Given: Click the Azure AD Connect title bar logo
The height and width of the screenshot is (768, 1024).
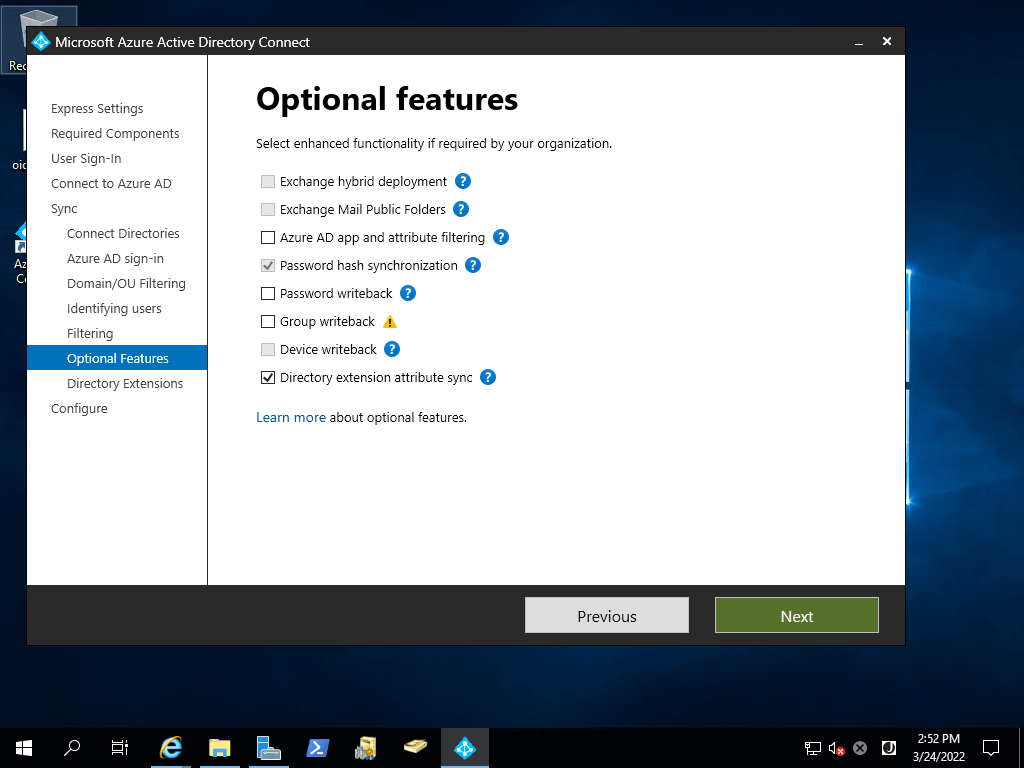Looking at the screenshot, I should pos(40,42).
